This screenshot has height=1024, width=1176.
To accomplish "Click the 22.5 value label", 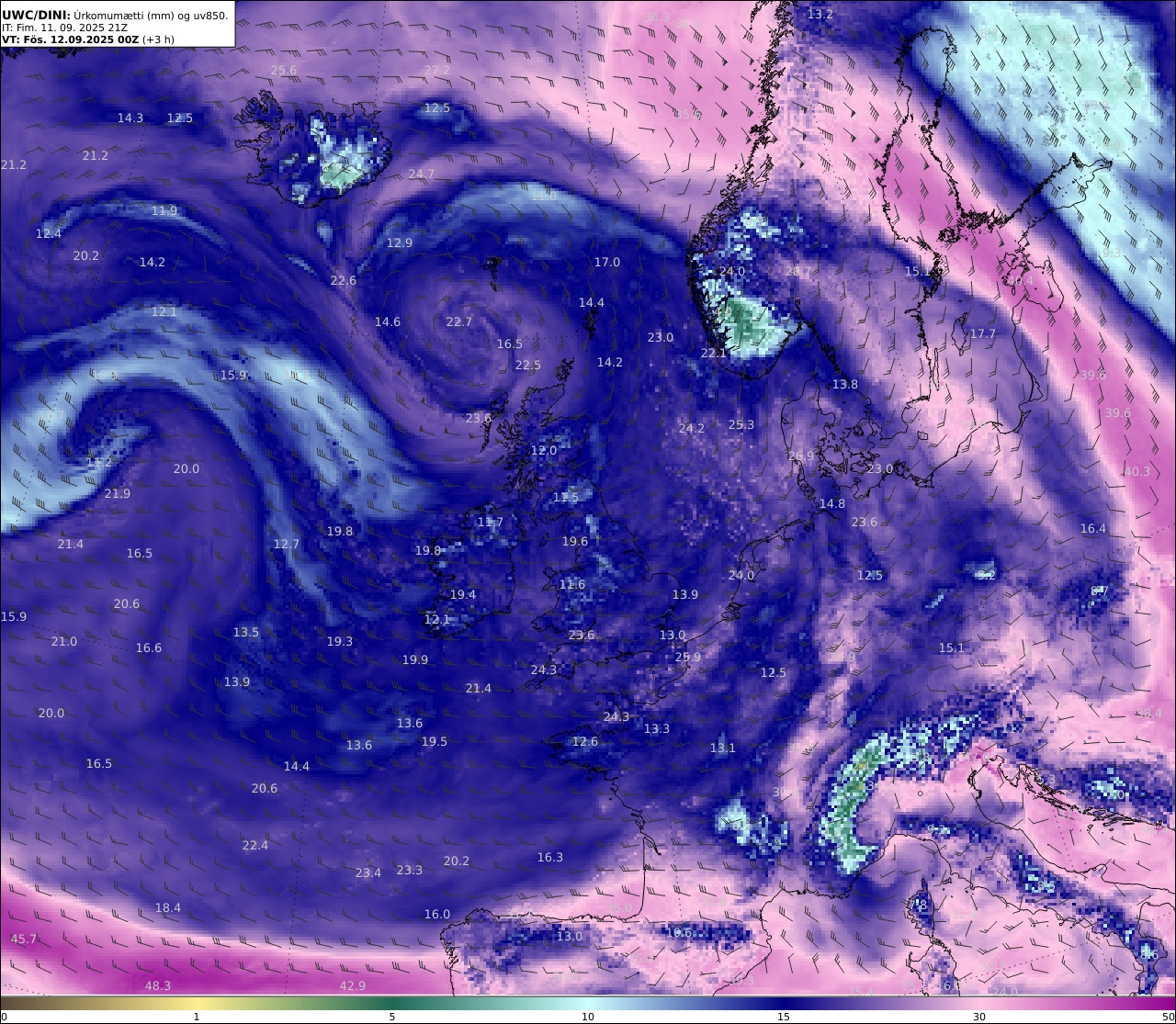I will pos(528,366).
